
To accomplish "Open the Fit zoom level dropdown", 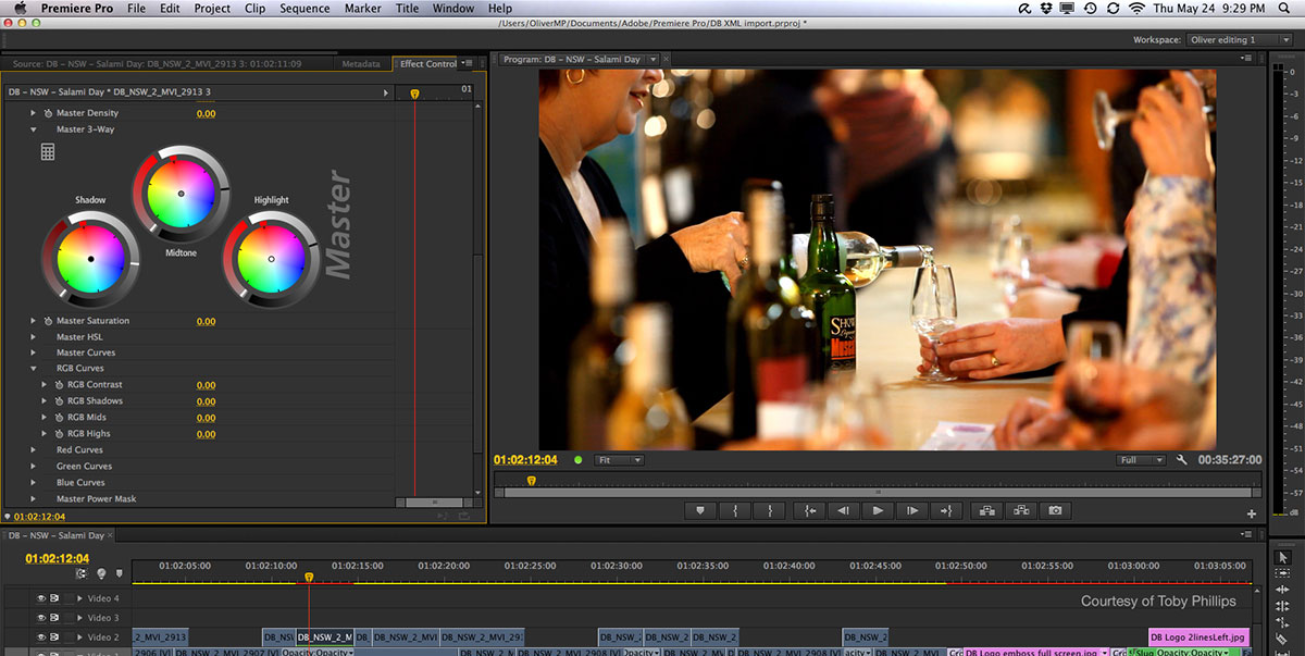I will [619, 460].
